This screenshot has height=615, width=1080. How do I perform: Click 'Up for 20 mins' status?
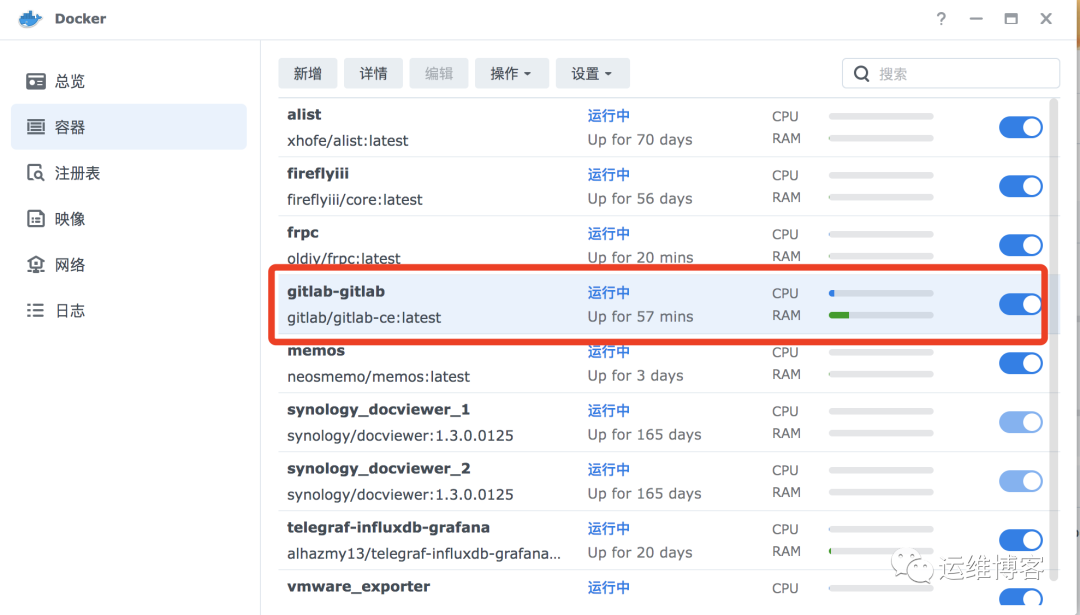pyautogui.click(x=641, y=258)
